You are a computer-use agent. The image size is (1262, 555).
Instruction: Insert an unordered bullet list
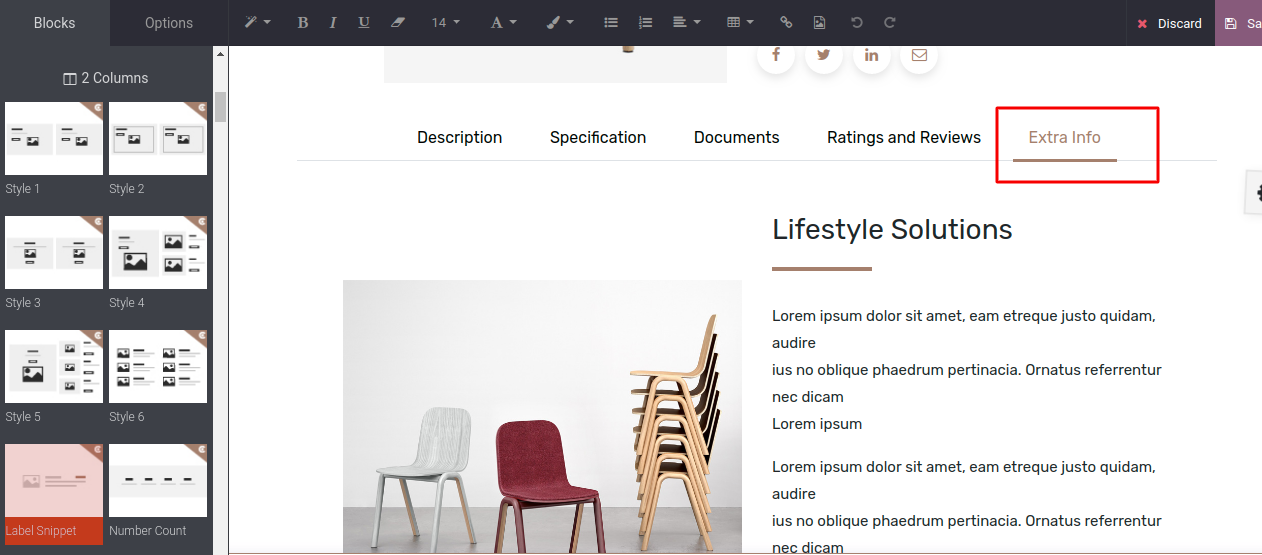pyautogui.click(x=611, y=23)
